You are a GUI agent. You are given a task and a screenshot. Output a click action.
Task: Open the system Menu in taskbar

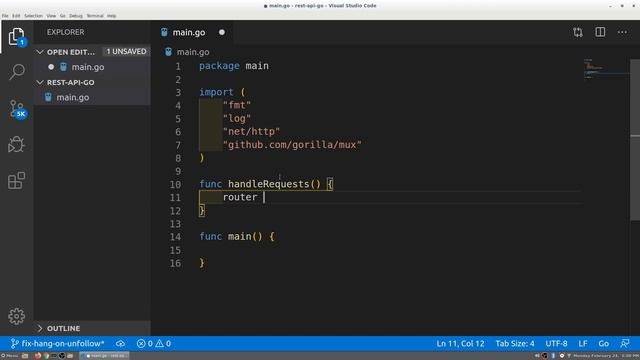pos(10,356)
